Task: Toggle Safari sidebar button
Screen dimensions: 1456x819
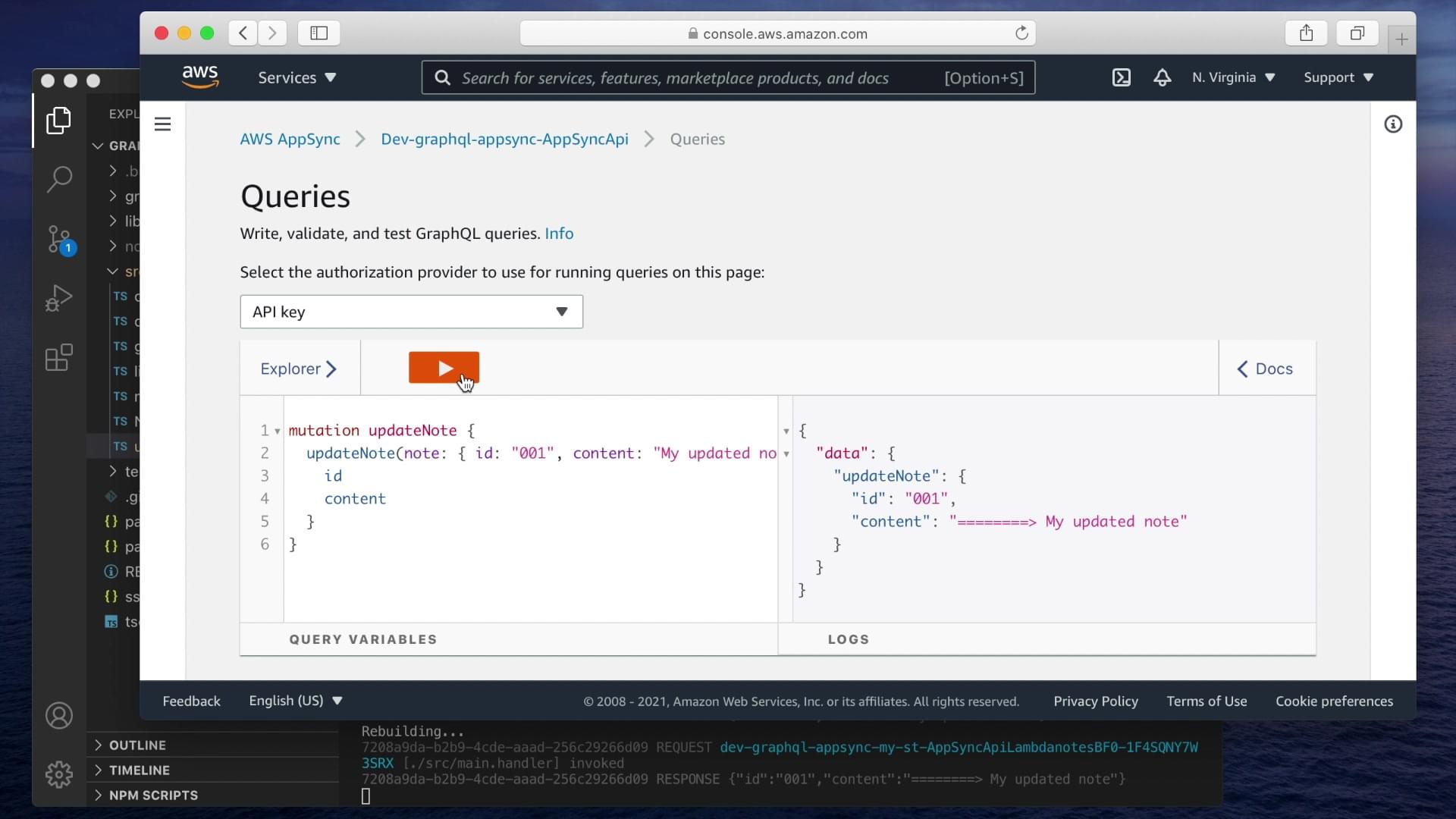Action: 318,33
